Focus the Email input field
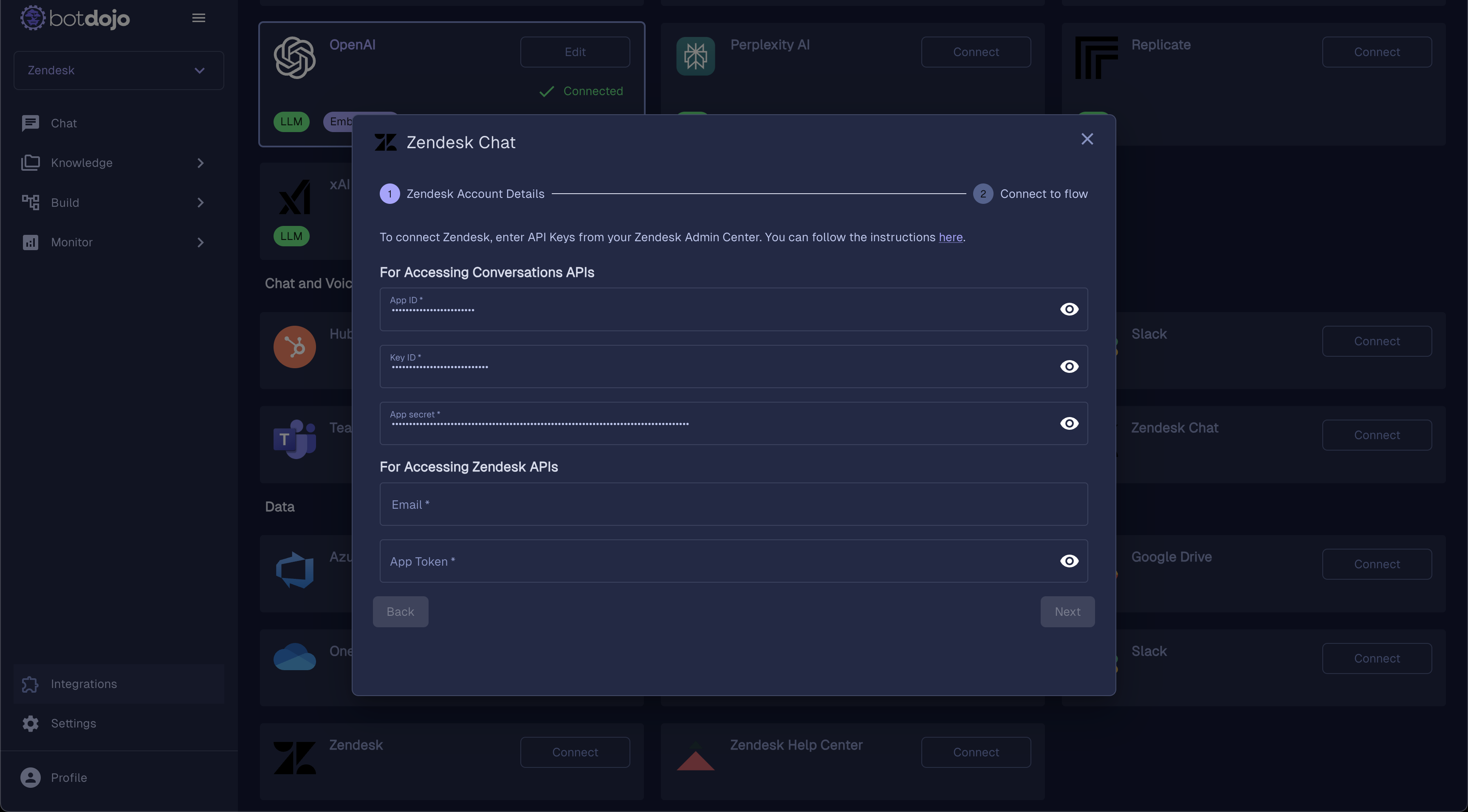 [x=734, y=504]
